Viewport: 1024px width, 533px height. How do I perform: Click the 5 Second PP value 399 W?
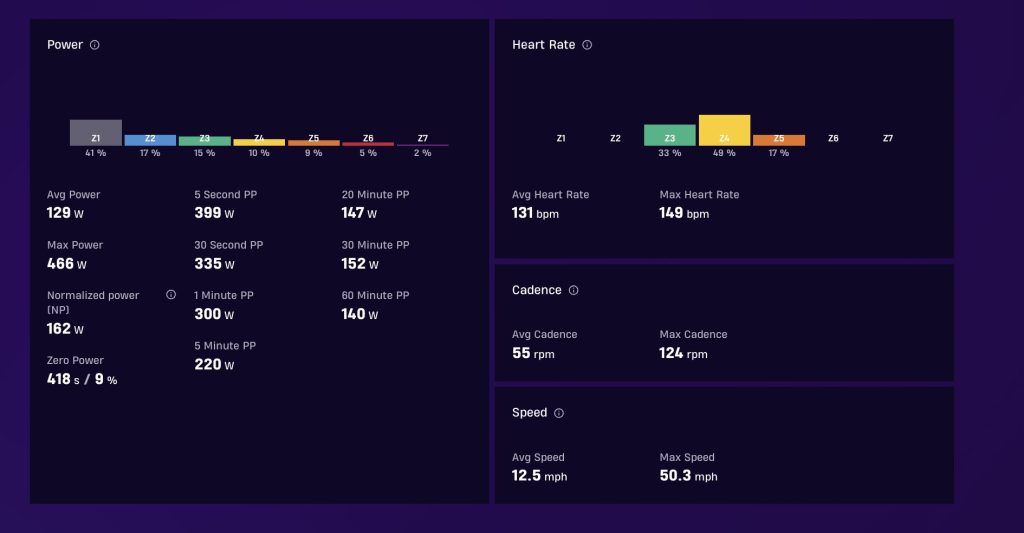click(214, 213)
